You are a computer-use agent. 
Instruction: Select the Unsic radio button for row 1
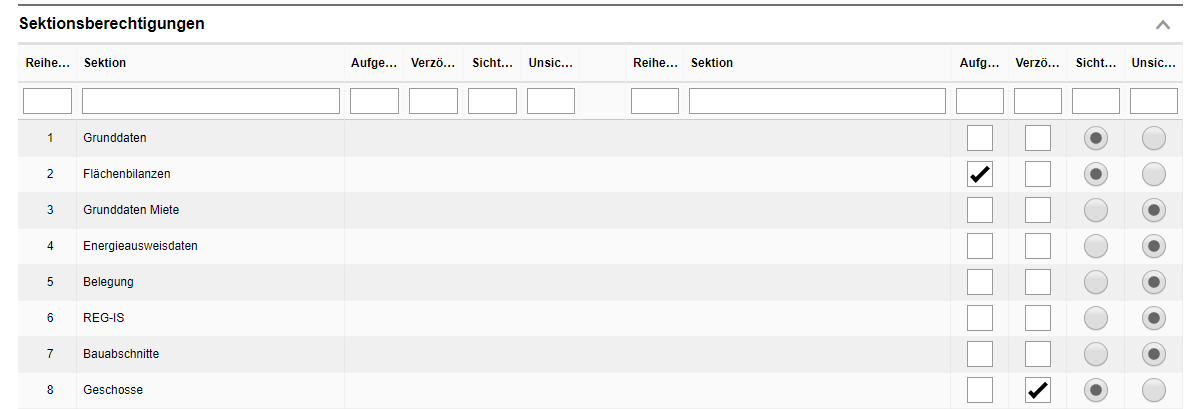pos(1154,138)
